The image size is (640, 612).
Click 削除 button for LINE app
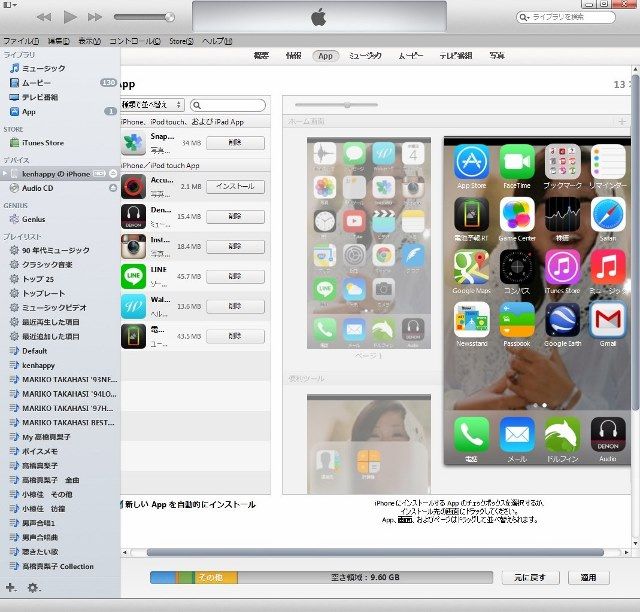click(x=236, y=276)
